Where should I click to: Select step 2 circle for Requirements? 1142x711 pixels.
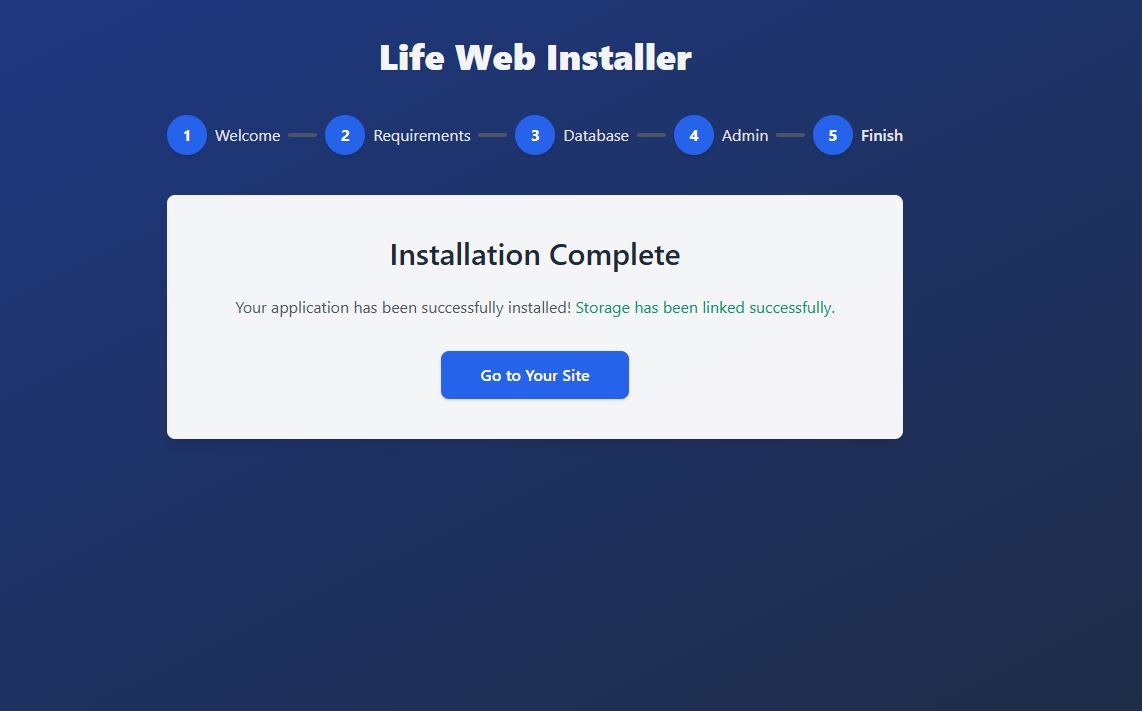[345, 135]
